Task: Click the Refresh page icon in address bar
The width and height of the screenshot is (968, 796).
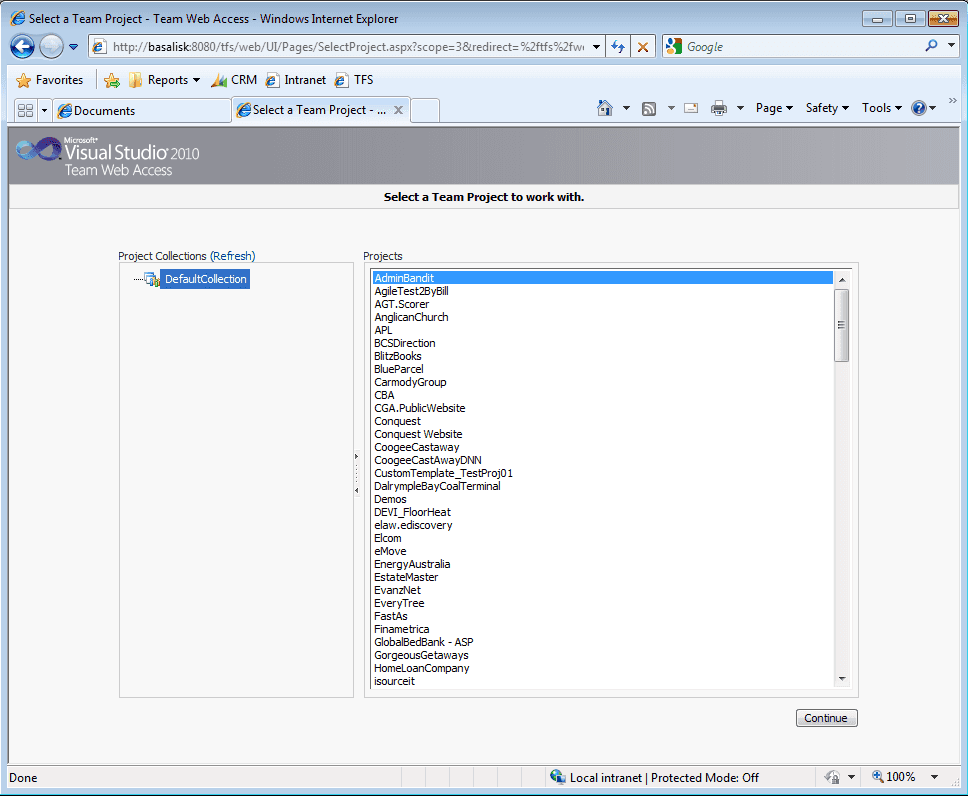Action: [x=618, y=47]
